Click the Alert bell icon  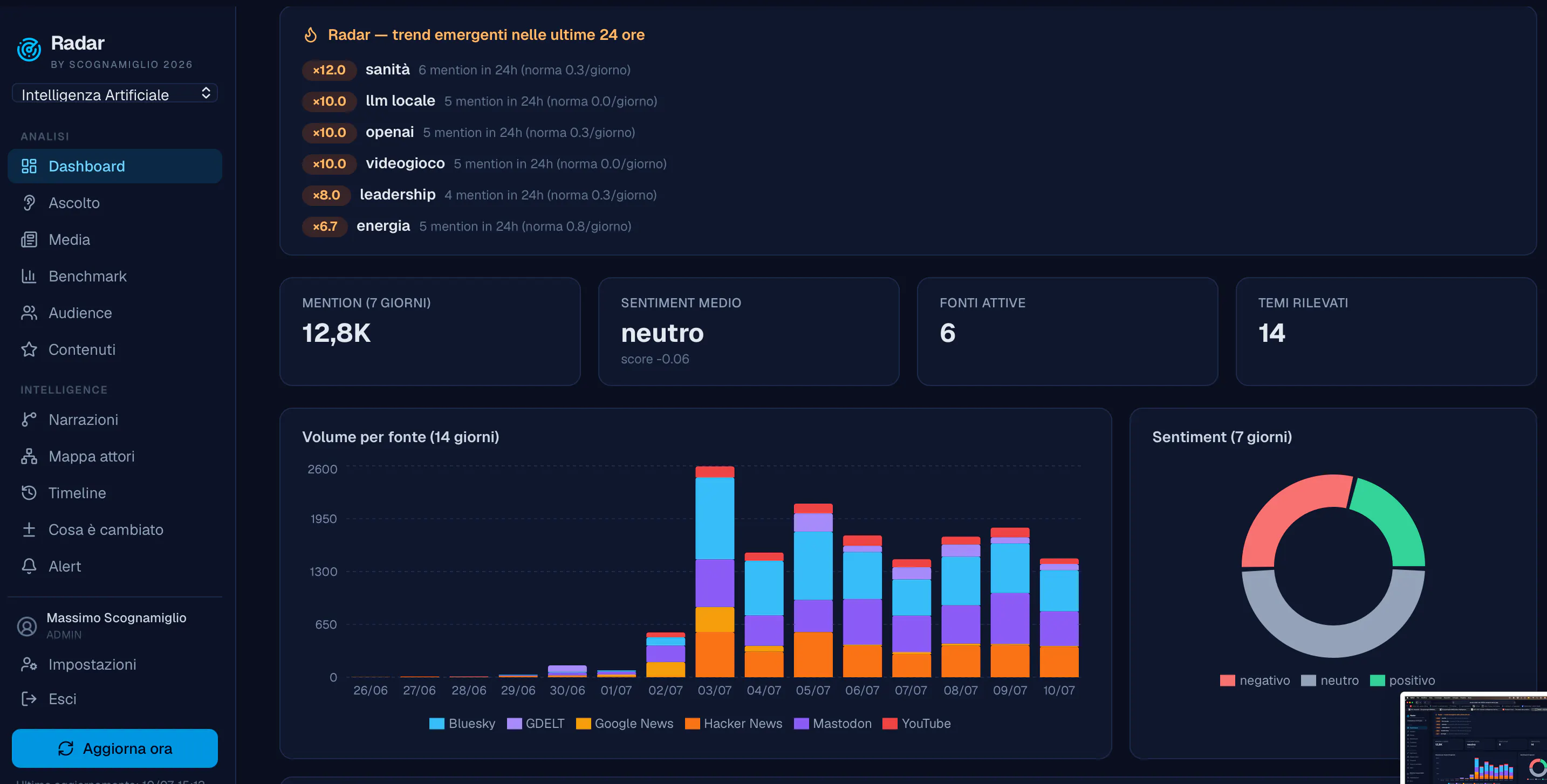(x=29, y=566)
